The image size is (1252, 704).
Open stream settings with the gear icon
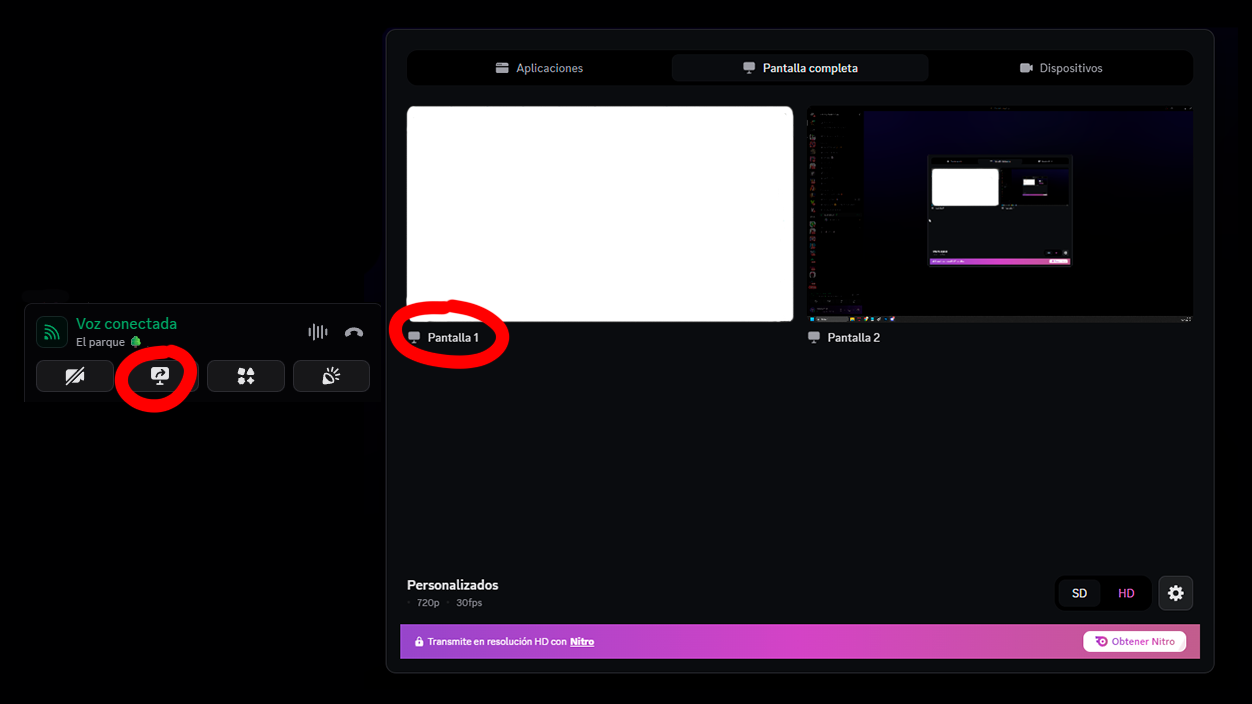[1175, 593]
